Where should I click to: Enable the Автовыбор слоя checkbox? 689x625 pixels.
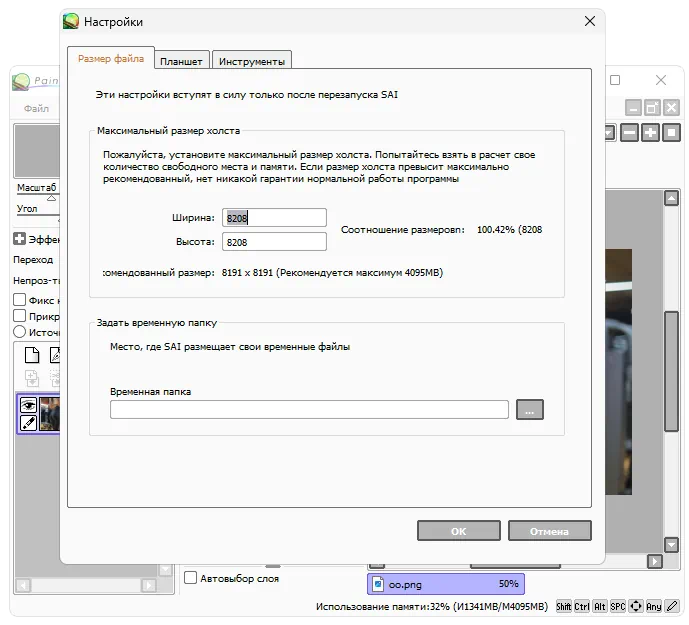click(190, 578)
